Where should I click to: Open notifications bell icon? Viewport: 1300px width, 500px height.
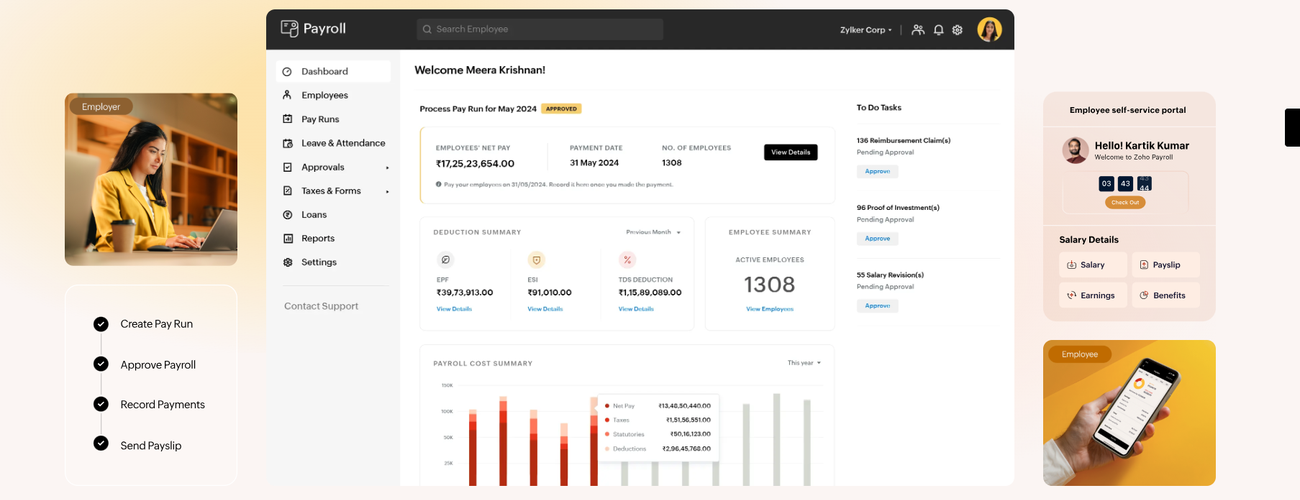click(938, 30)
